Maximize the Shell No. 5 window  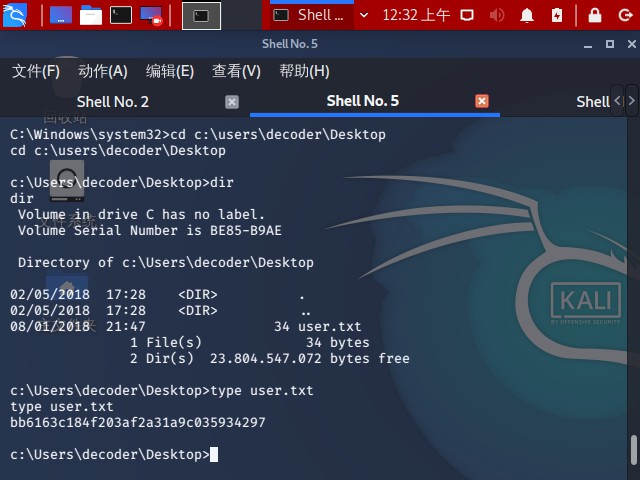click(610, 44)
